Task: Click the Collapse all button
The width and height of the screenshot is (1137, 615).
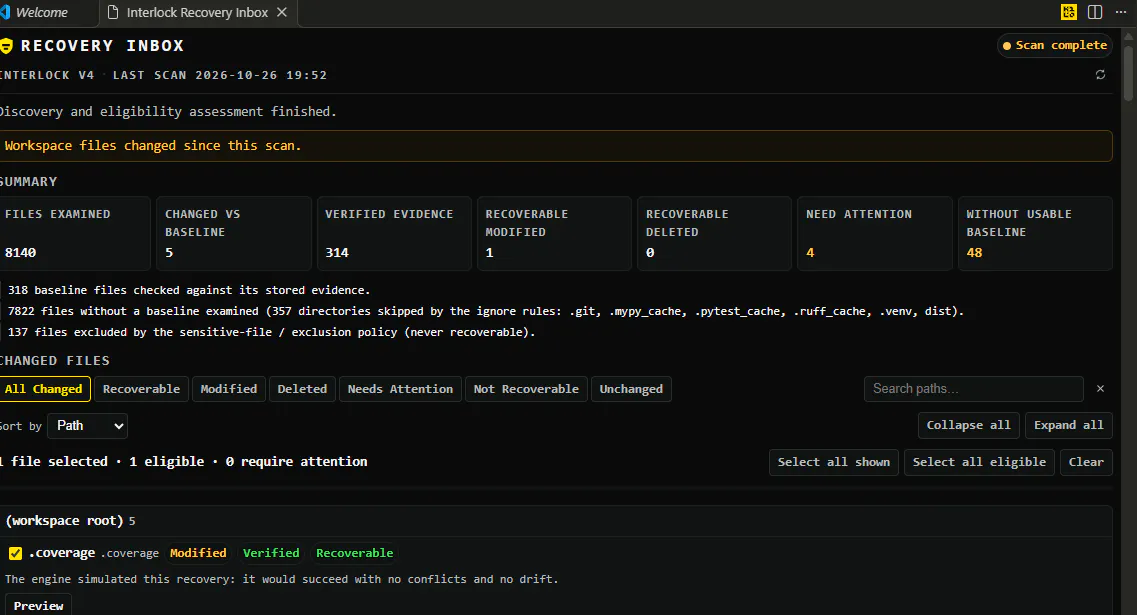Action: point(969,425)
